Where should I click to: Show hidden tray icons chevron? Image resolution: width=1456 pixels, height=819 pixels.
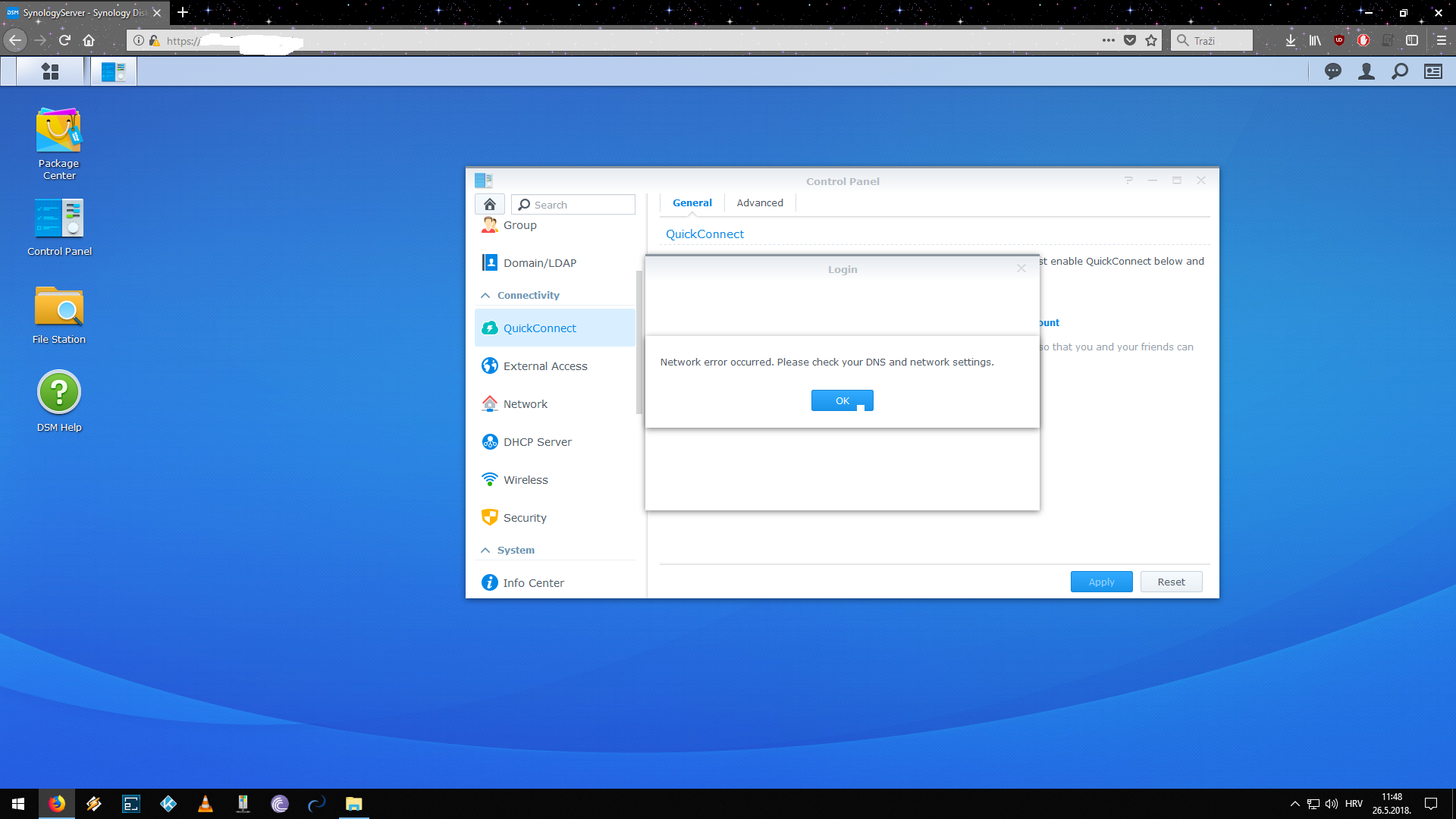(x=1294, y=804)
